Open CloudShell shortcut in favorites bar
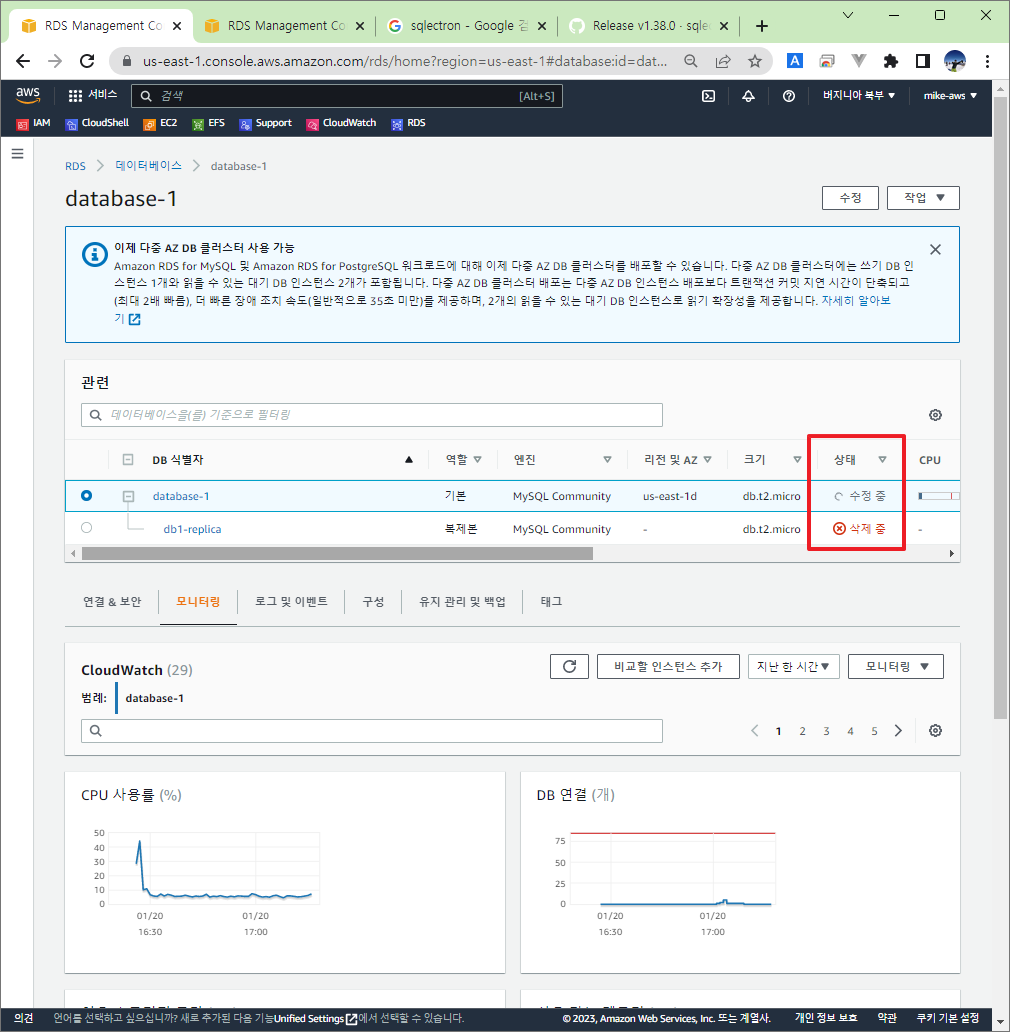The width and height of the screenshot is (1010, 1032). point(97,124)
